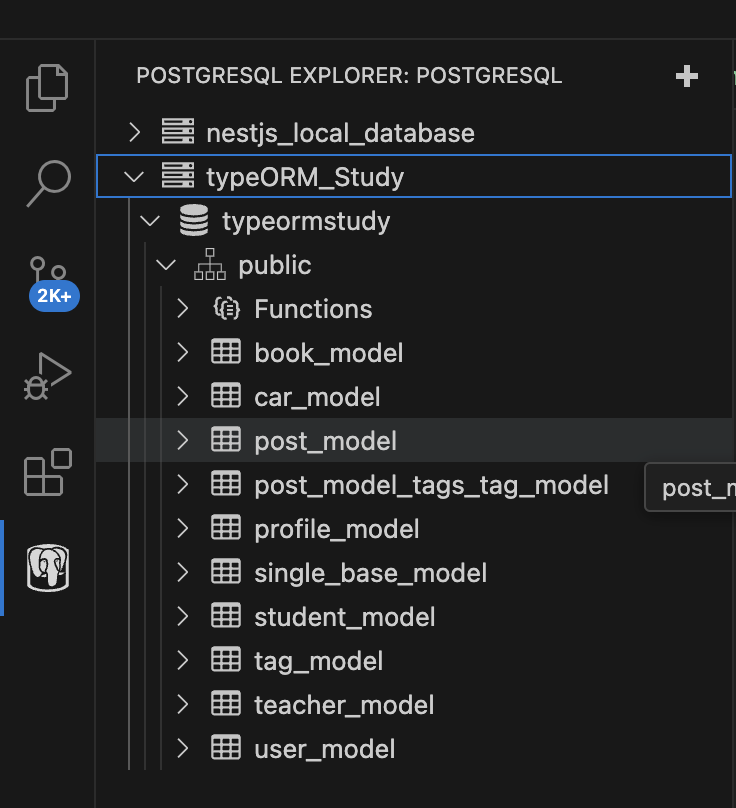Click the user_model table icon
Viewport: 736px width, 808px height.
(226, 748)
